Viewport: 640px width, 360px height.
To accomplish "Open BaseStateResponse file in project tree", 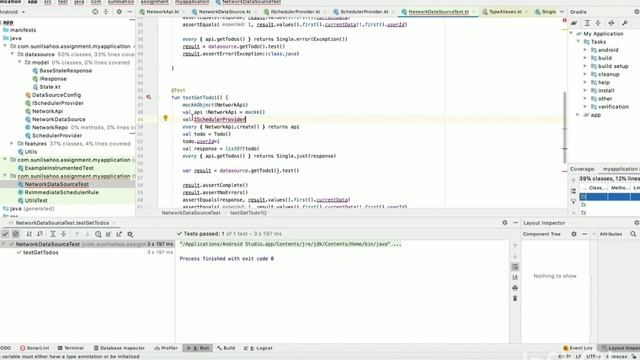I will (65, 71).
